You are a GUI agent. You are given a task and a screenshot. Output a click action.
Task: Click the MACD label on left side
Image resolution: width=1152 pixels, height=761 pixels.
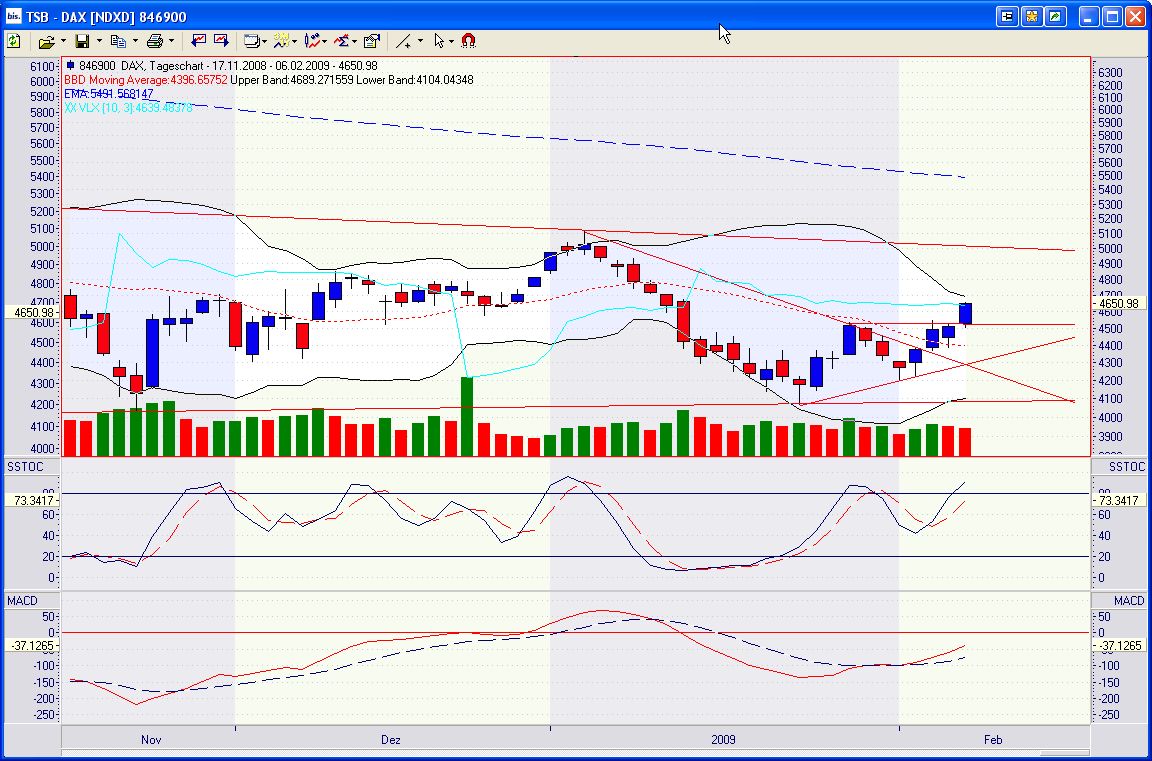[x=22, y=601]
